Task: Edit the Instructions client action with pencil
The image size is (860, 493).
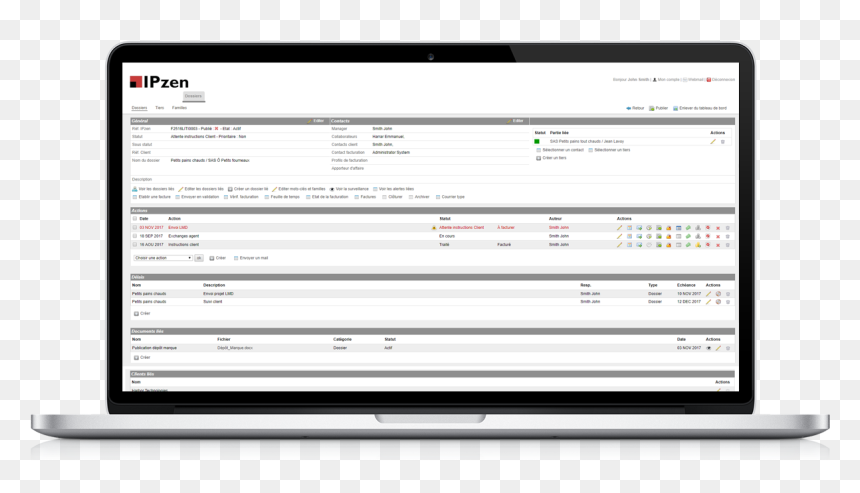Action: click(620, 245)
